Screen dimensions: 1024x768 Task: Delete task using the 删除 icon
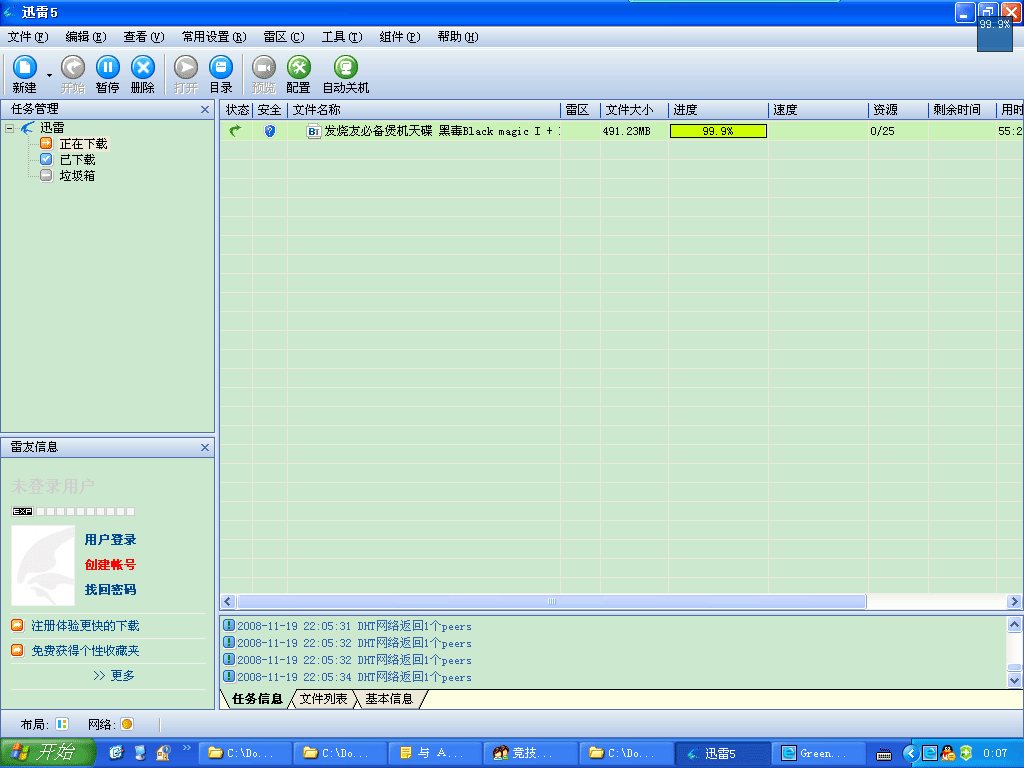[143, 68]
